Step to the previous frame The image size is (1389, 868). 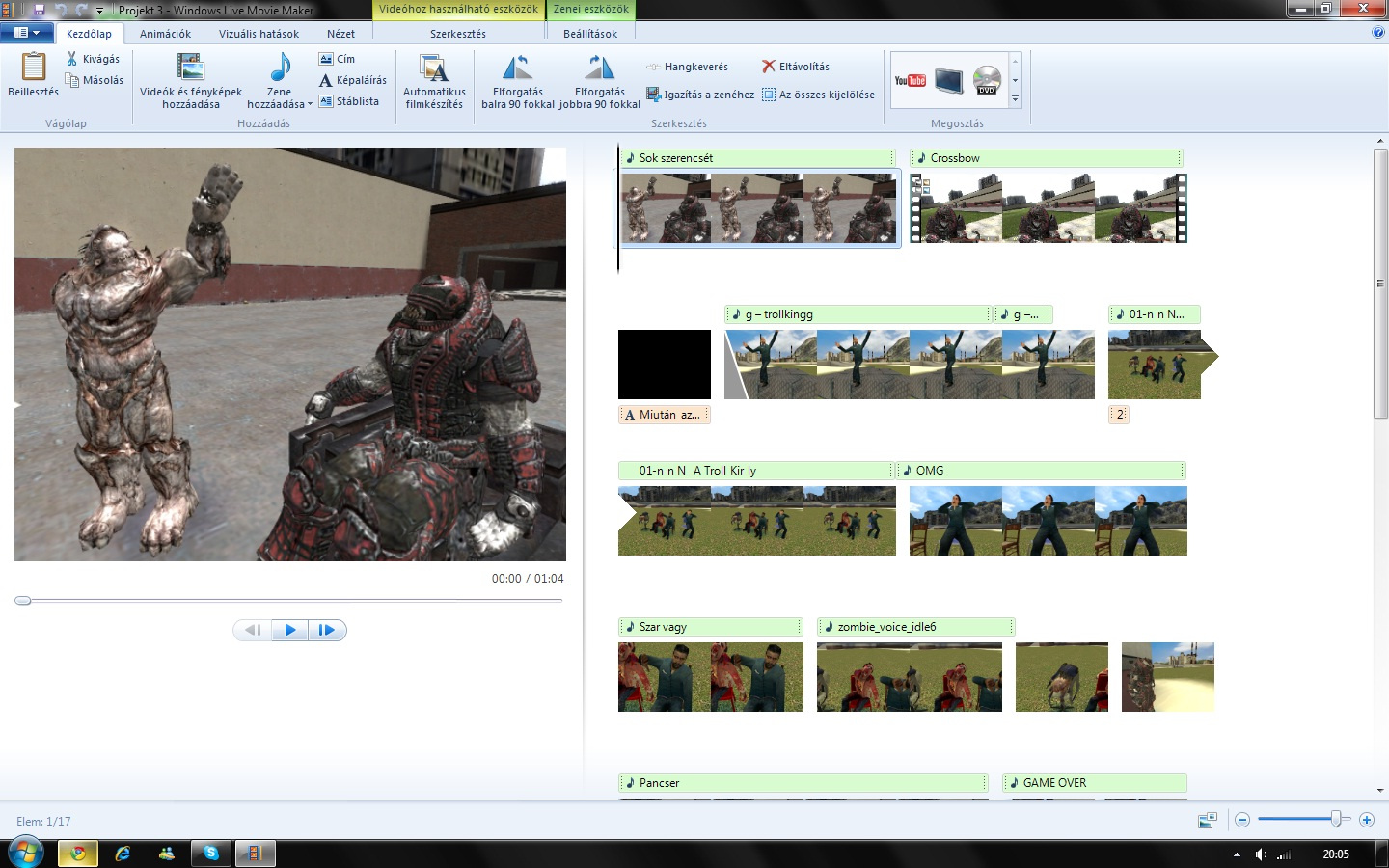click(x=253, y=630)
